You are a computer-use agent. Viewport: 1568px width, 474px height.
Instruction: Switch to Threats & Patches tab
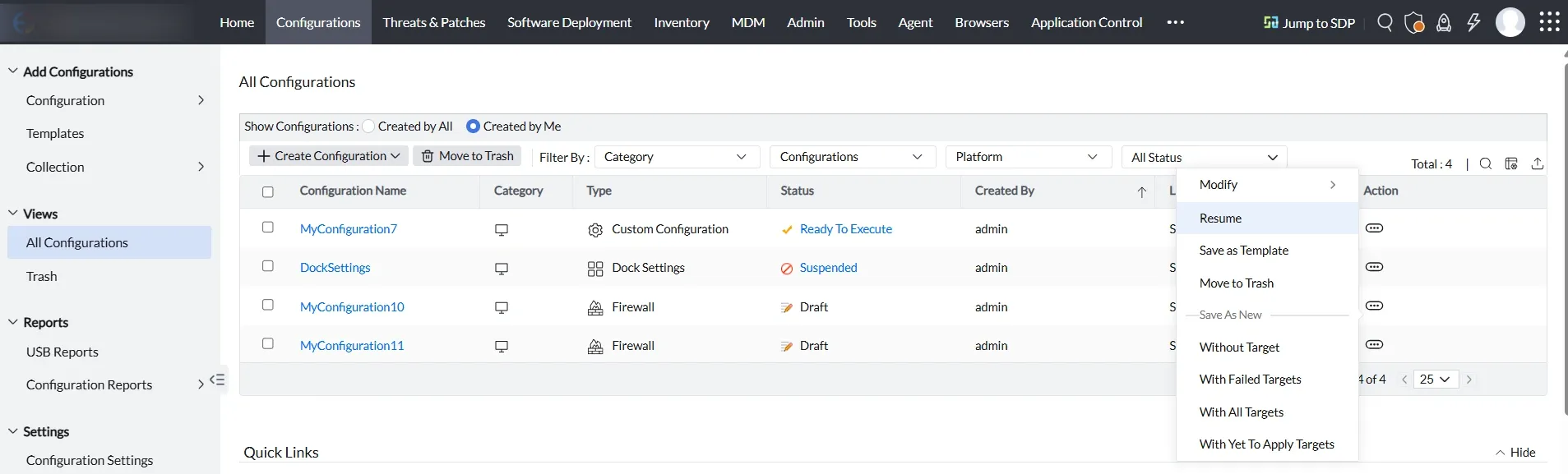pyautogui.click(x=434, y=22)
